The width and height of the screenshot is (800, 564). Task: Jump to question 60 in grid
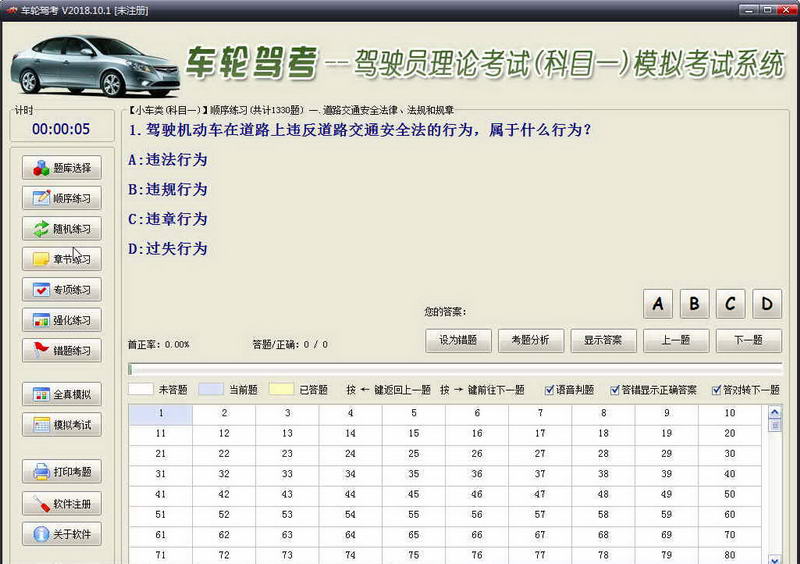tap(730, 515)
